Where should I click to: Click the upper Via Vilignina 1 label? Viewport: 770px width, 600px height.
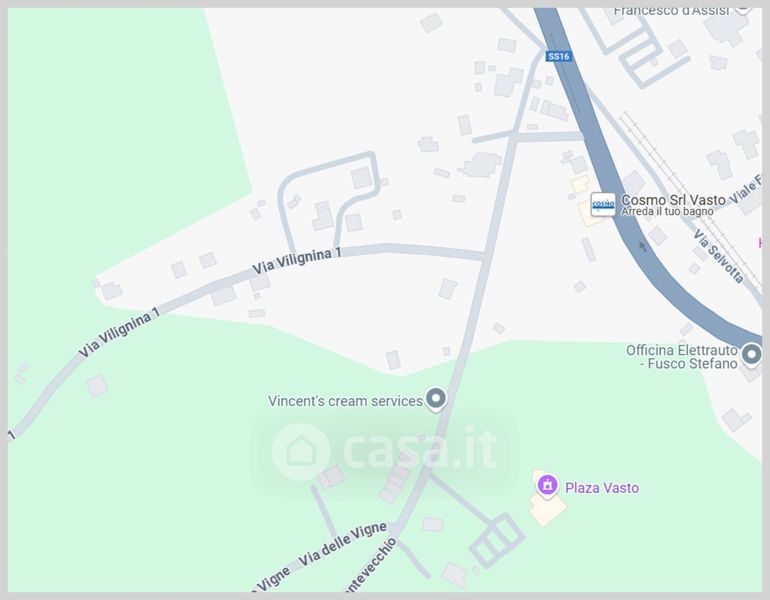(296, 261)
